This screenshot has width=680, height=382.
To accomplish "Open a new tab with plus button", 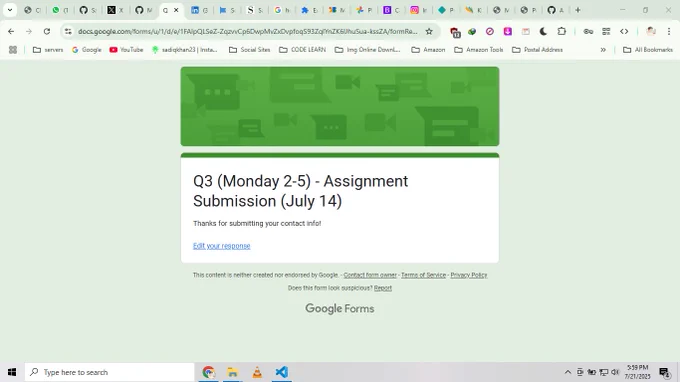I will [578, 10].
